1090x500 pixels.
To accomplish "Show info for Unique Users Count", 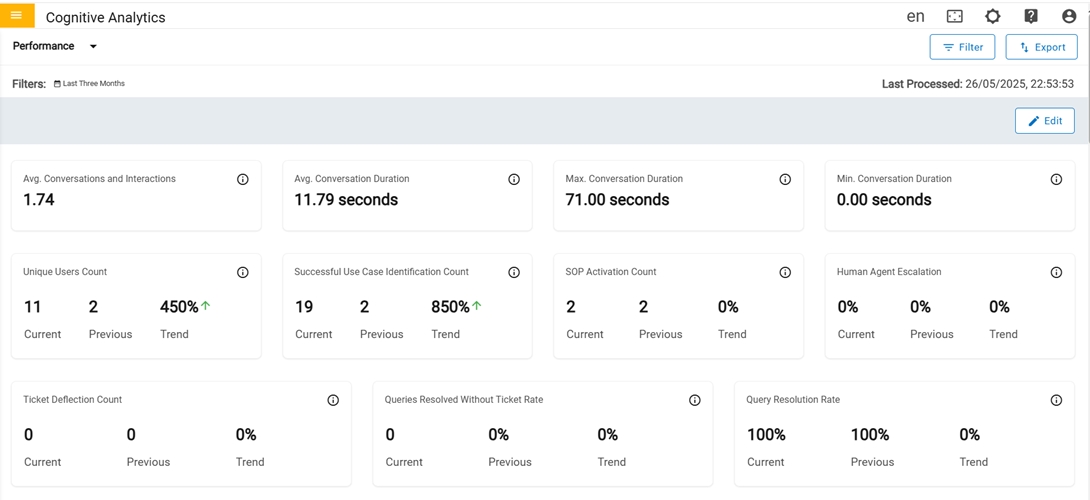I will 243,272.
